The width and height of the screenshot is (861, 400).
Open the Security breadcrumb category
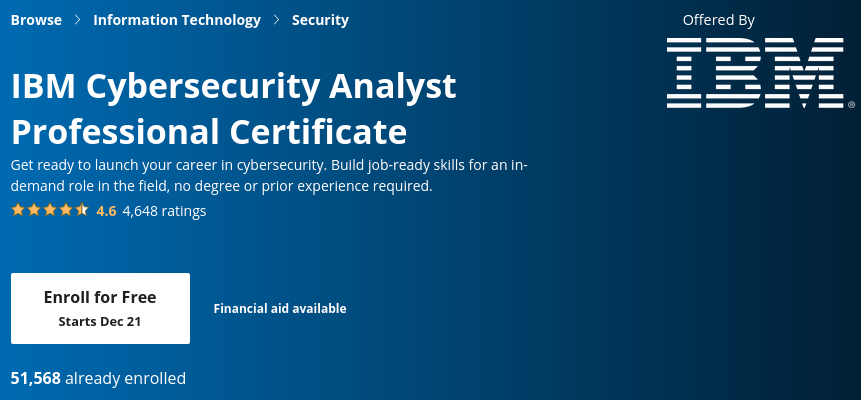coord(320,20)
